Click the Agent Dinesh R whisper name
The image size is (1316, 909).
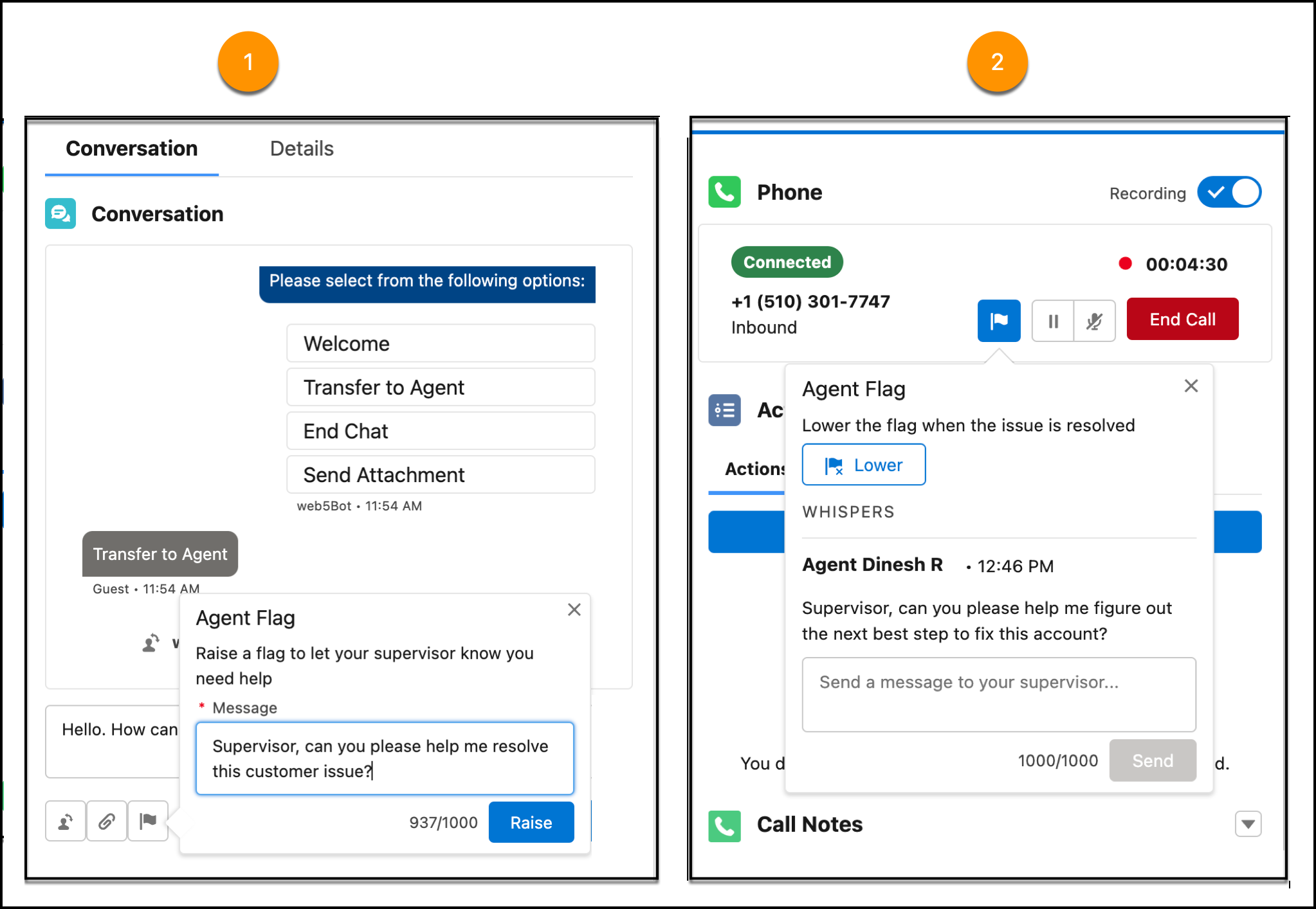tap(872, 564)
